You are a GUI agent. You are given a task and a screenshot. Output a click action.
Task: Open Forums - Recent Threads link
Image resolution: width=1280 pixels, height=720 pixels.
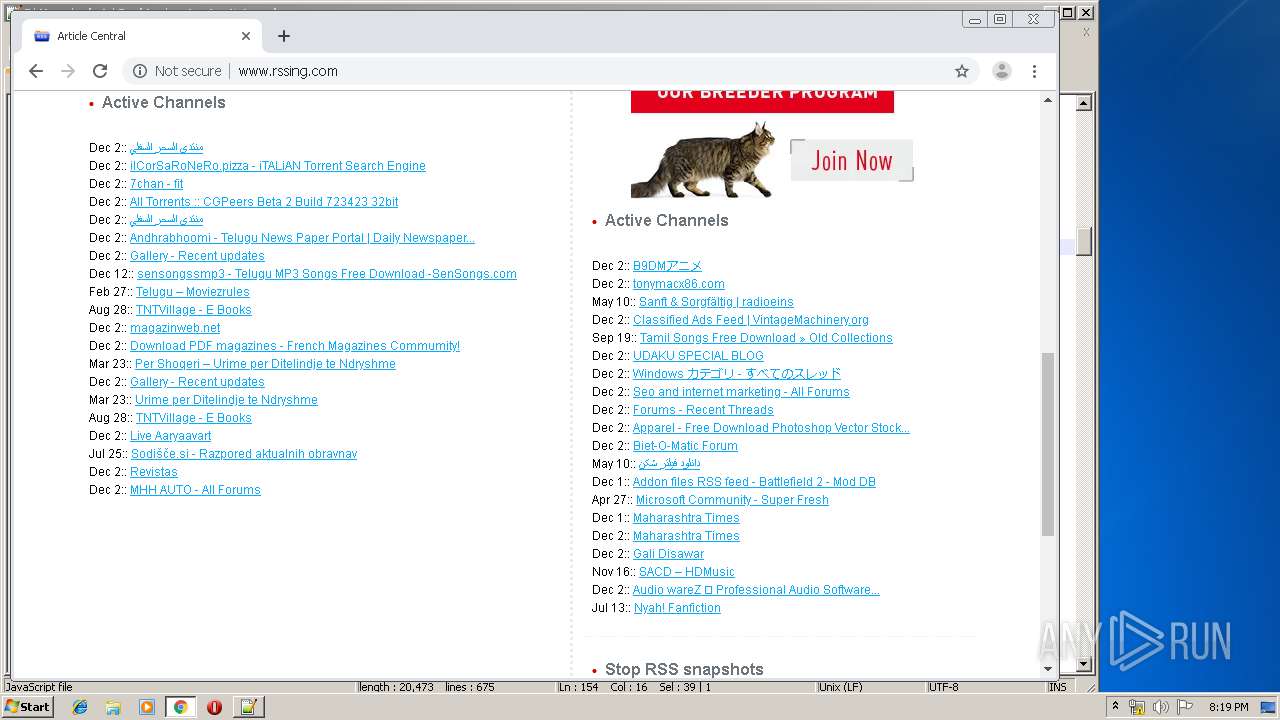point(703,410)
